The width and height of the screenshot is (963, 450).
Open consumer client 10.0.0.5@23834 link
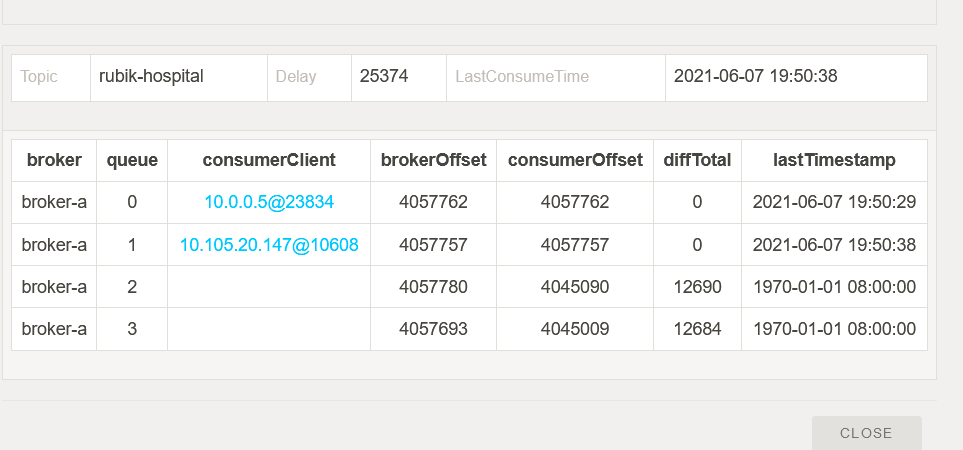point(269,202)
